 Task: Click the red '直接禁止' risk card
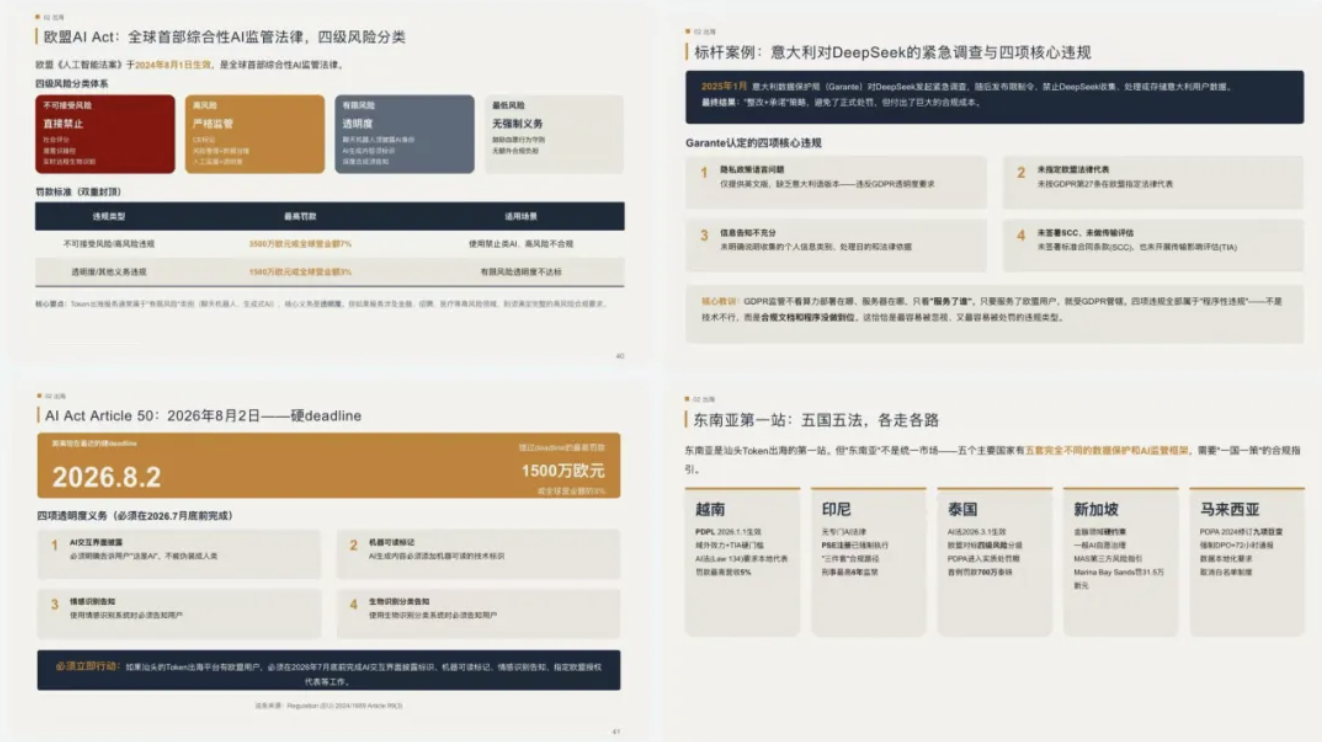point(105,134)
